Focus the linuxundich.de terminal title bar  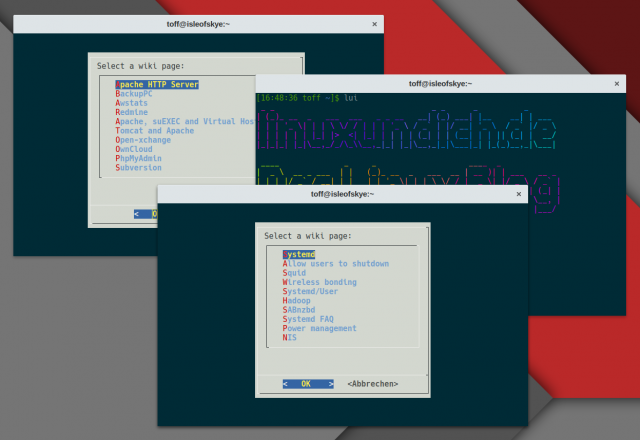point(440,84)
